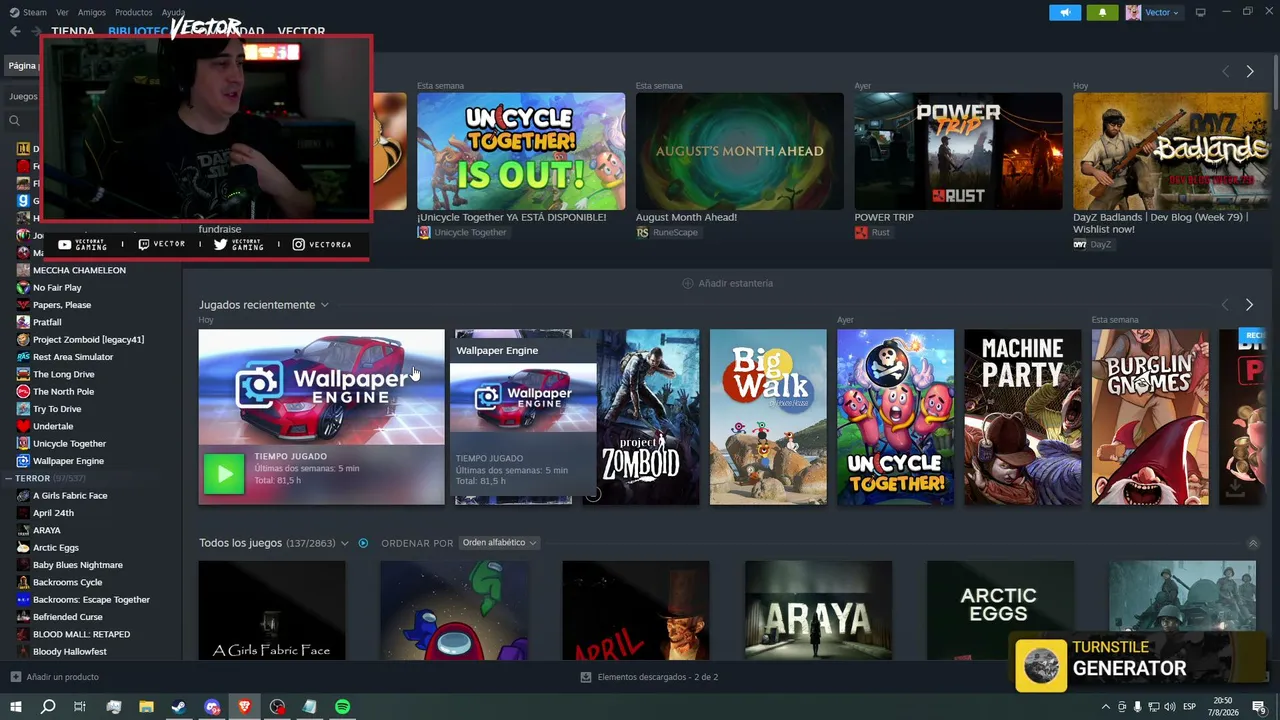Open the Windows Start menu

pos(15,707)
